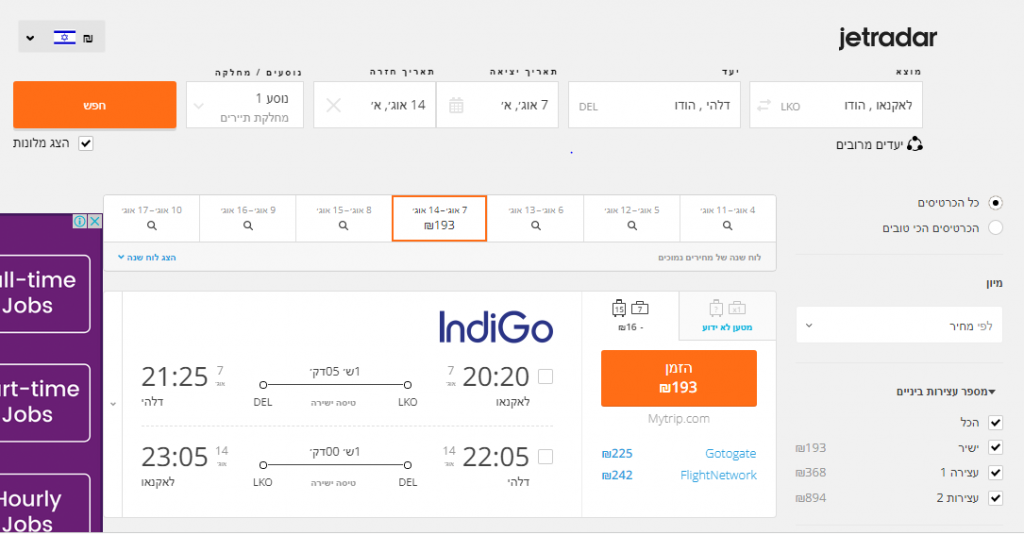Open the departure date calendar icon
Viewport: 1024px width, 535px height.
456,105
